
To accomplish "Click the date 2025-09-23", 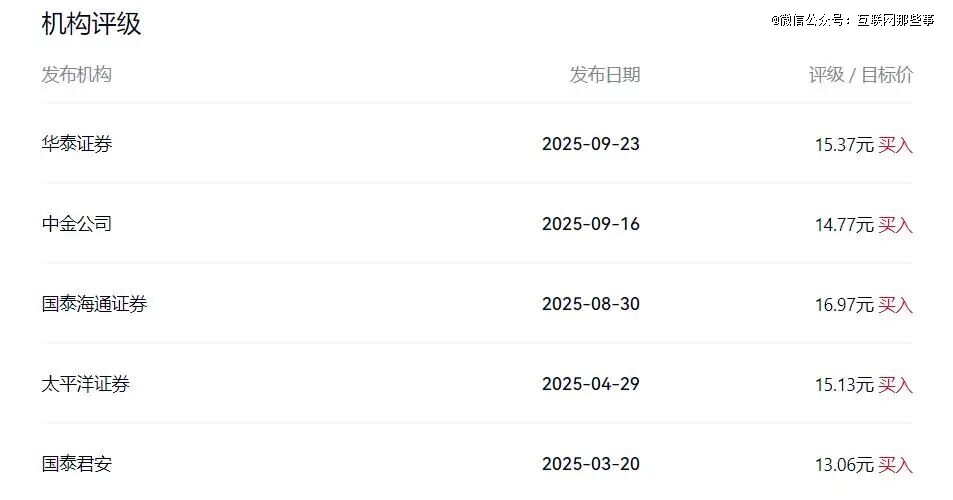I will [x=590, y=144].
